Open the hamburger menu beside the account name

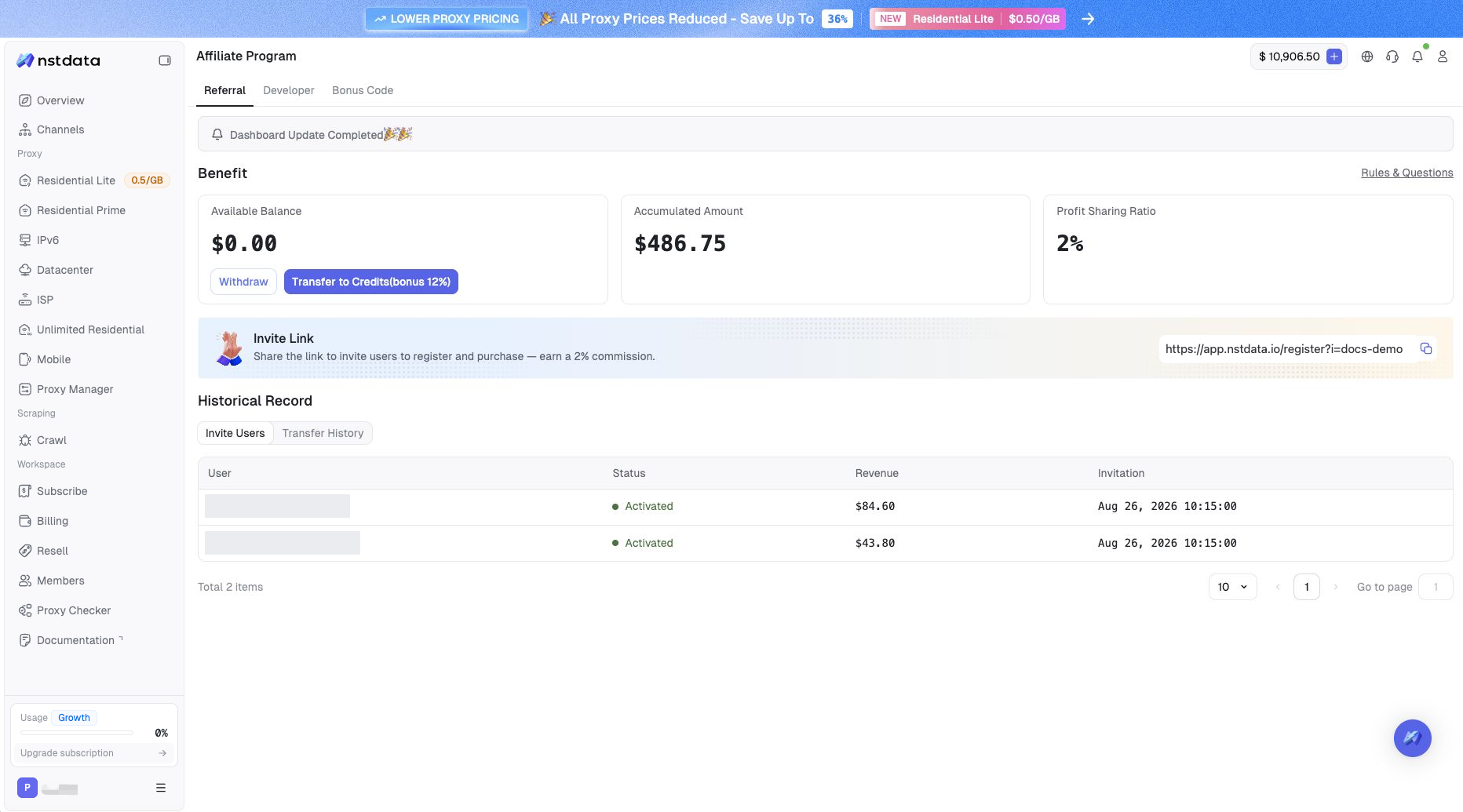pos(161,788)
